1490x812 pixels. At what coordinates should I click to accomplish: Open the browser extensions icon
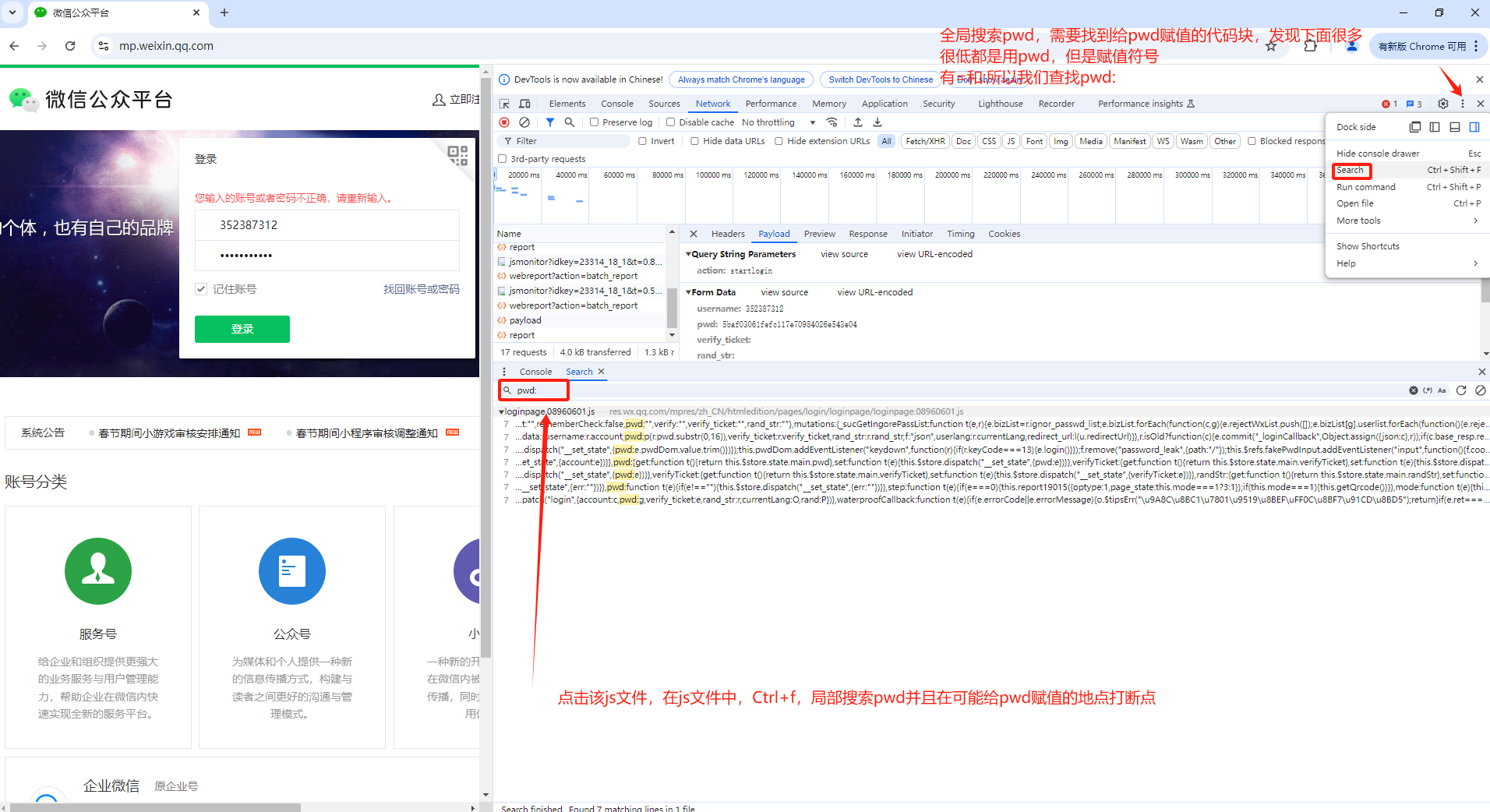pyautogui.click(x=1310, y=46)
